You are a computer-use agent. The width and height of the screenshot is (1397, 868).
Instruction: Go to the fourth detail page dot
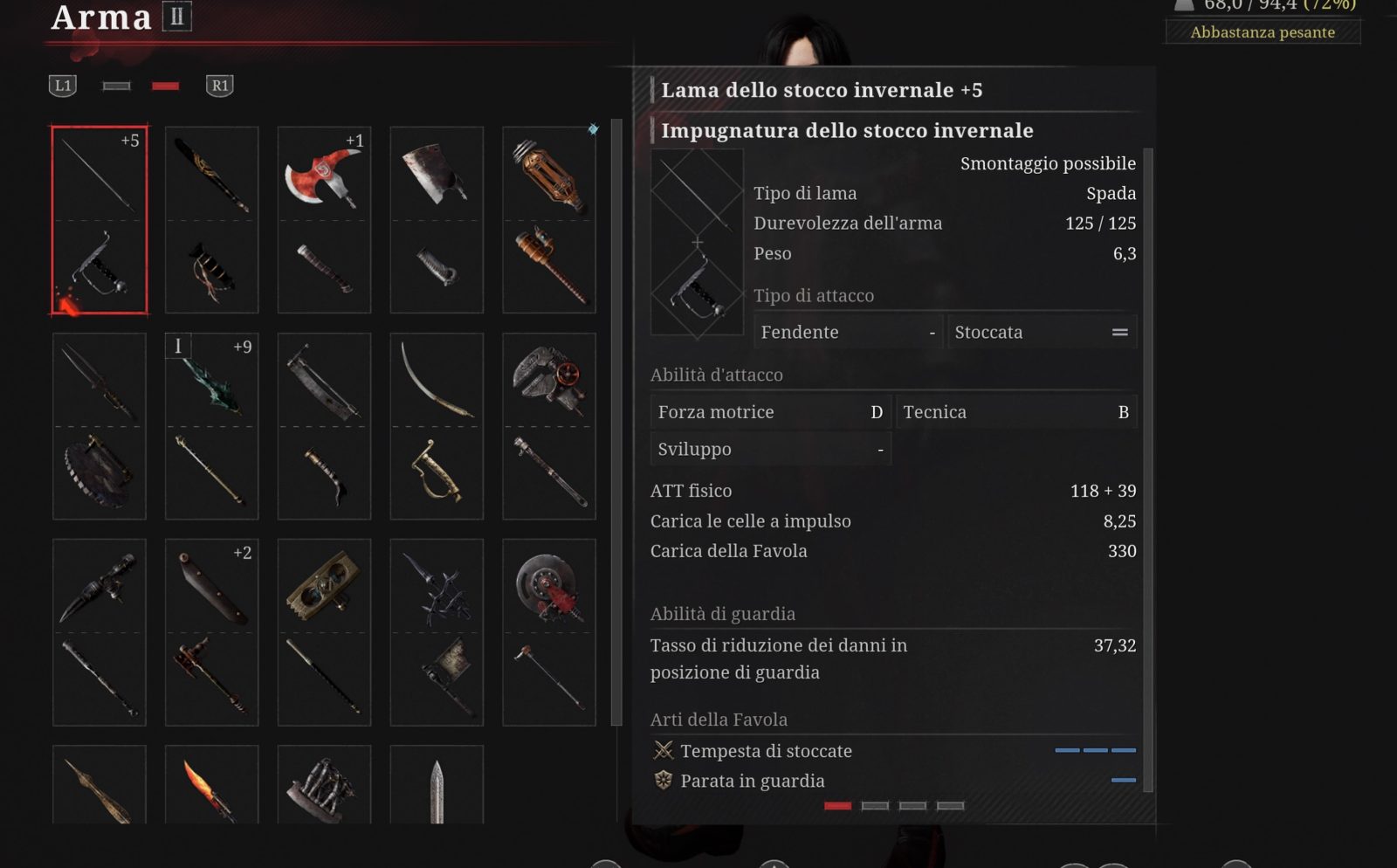pos(950,806)
